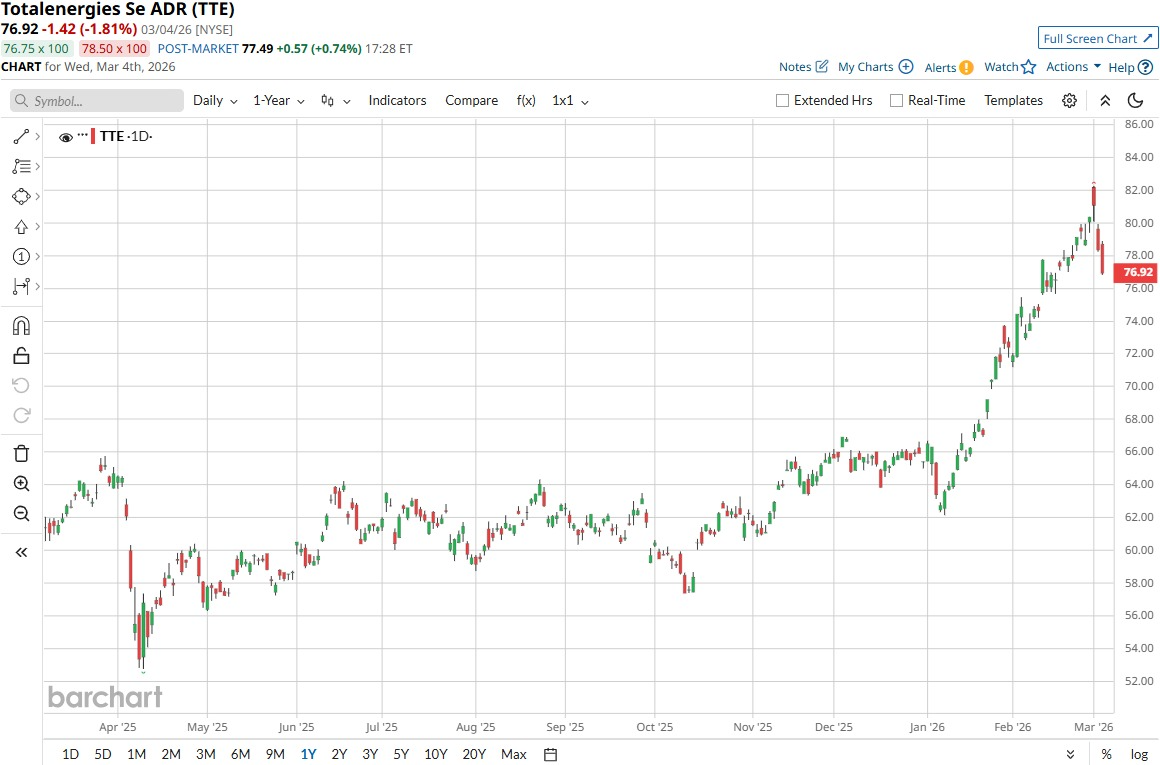Open the calendar date range picker
Viewport: 1160px width, 765px height.
[x=550, y=754]
